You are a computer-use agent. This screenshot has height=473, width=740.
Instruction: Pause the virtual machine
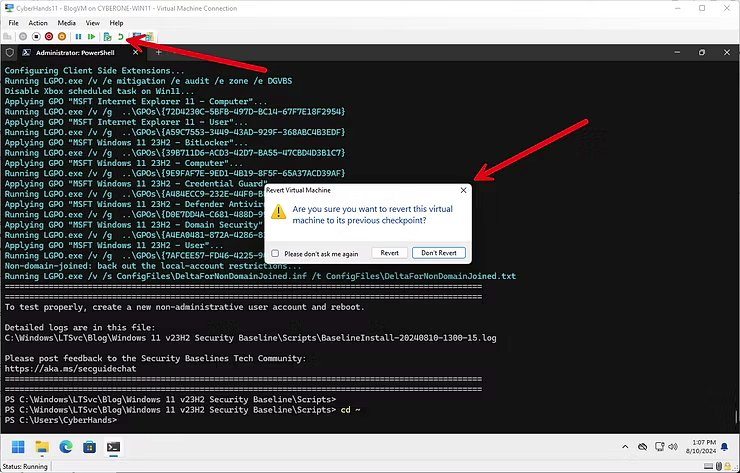pos(78,36)
